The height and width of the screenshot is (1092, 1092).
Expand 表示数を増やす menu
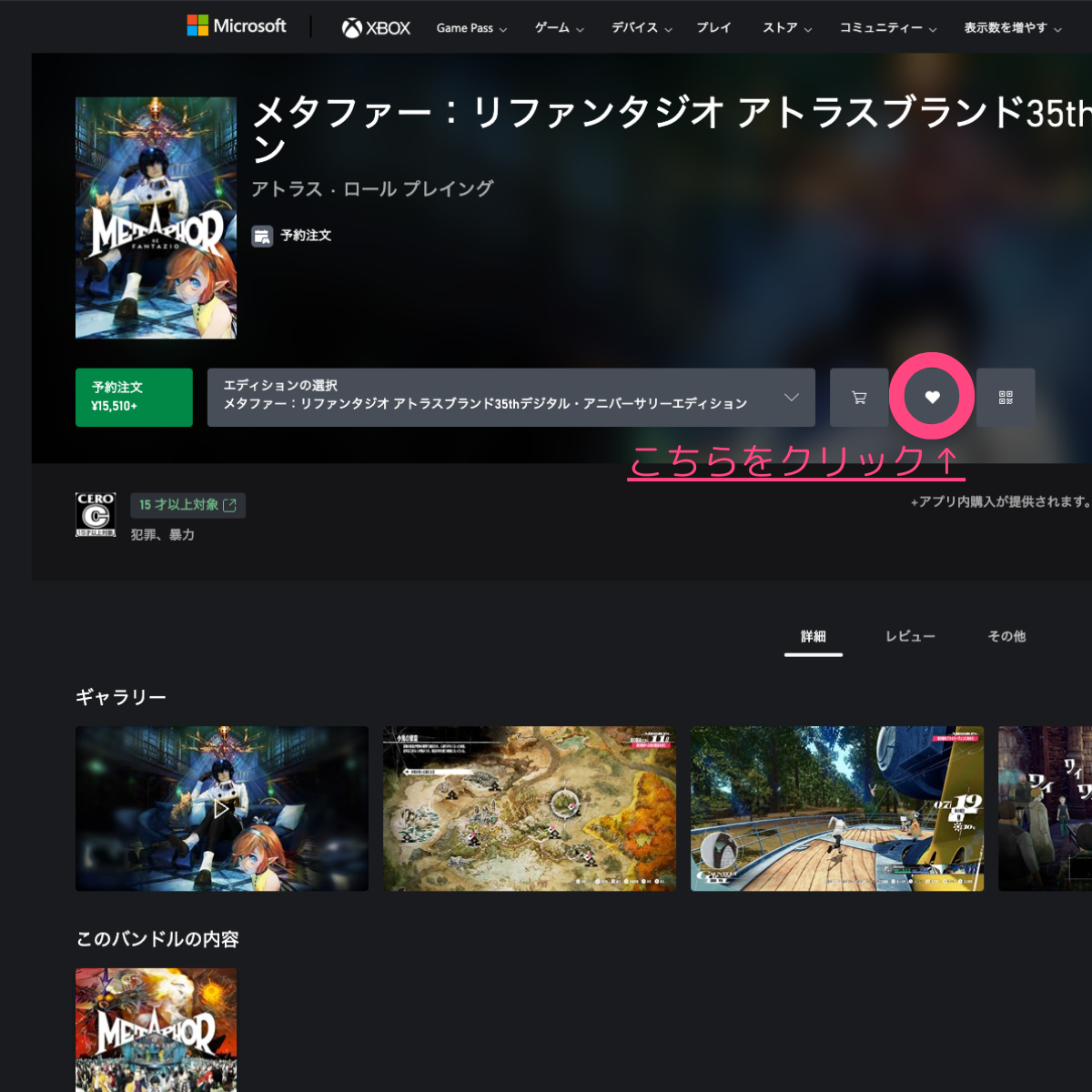click(x=1012, y=28)
